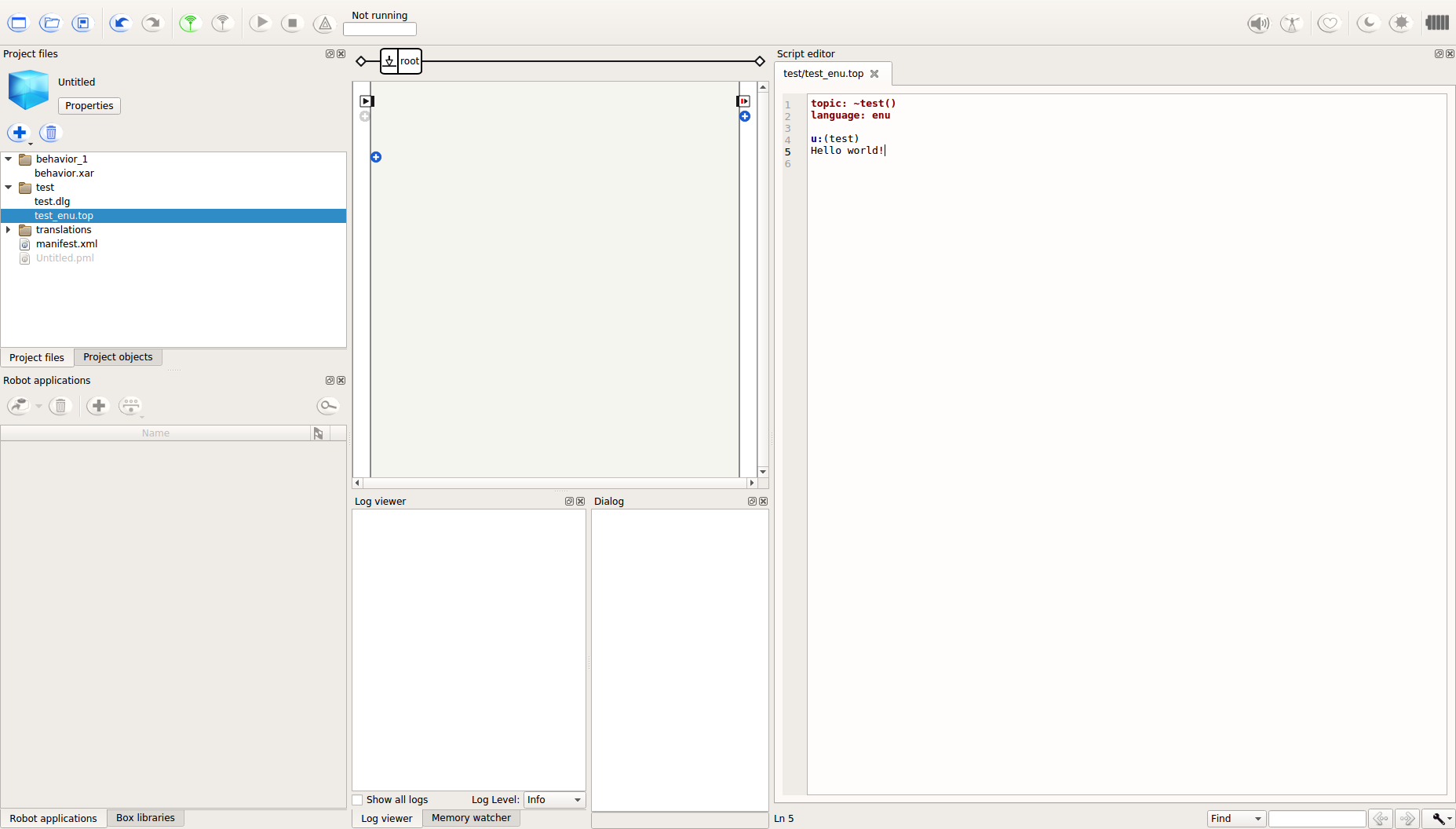Screen dimensions: 1456x829
Task: Adjust the robot speaker volume
Action: point(1258,23)
